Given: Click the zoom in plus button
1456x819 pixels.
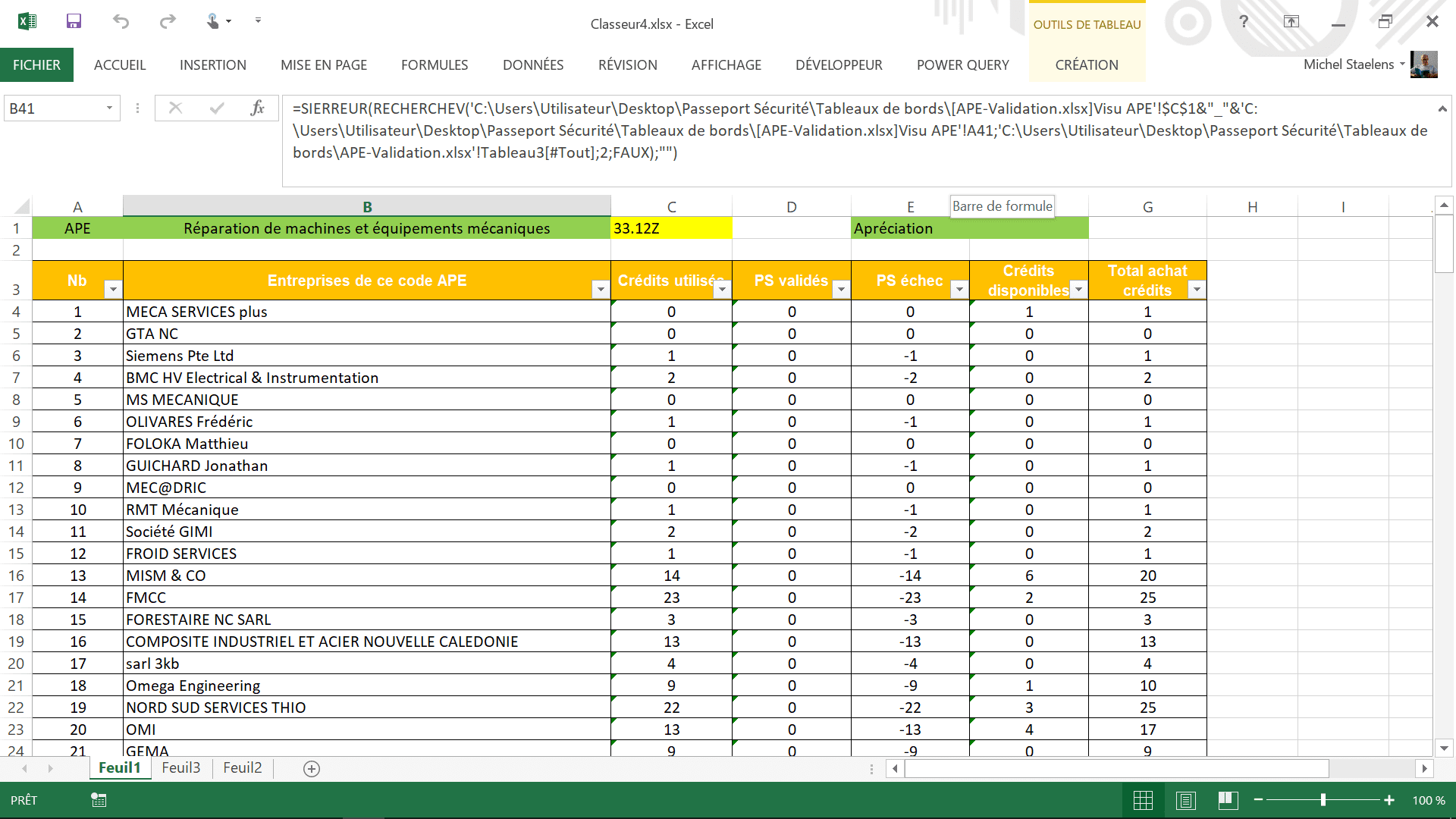Looking at the screenshot, I should 1389,800.
